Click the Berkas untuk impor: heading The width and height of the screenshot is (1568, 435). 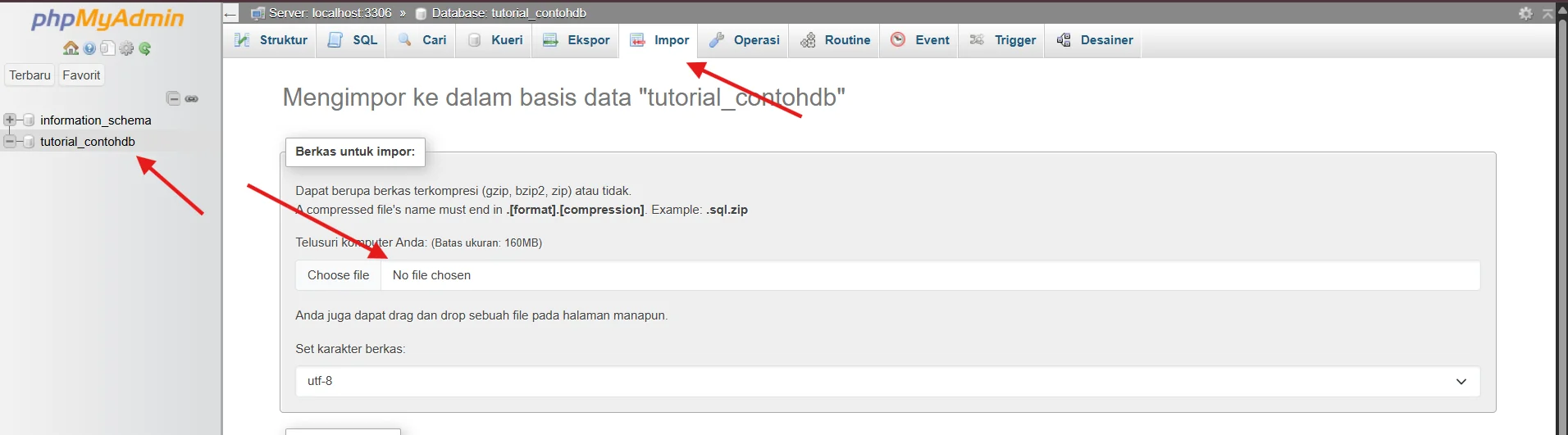[x=355, y=152]
